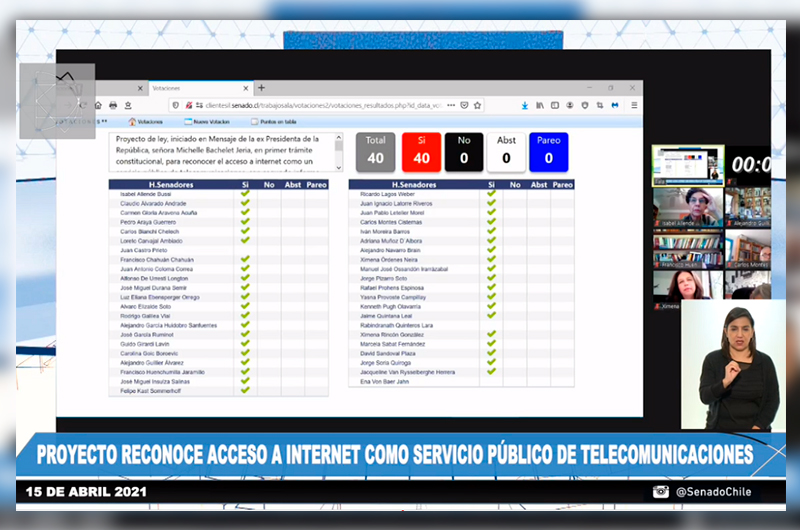Click Isabel Allende Bussi's Si checkmark
Screen dimensions: 800x530
244,194
